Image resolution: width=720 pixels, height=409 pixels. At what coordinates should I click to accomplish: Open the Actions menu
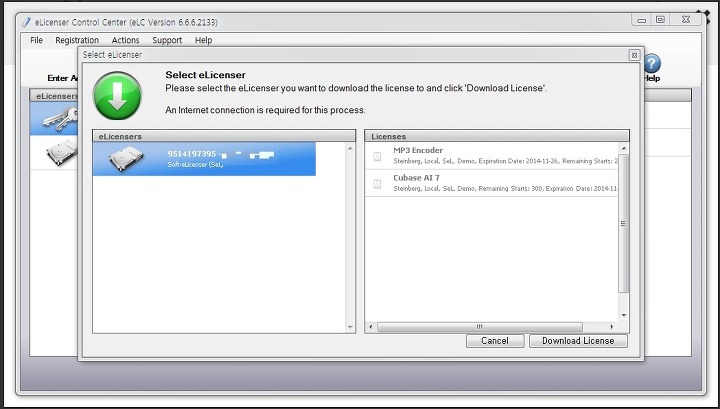point(125,40)
